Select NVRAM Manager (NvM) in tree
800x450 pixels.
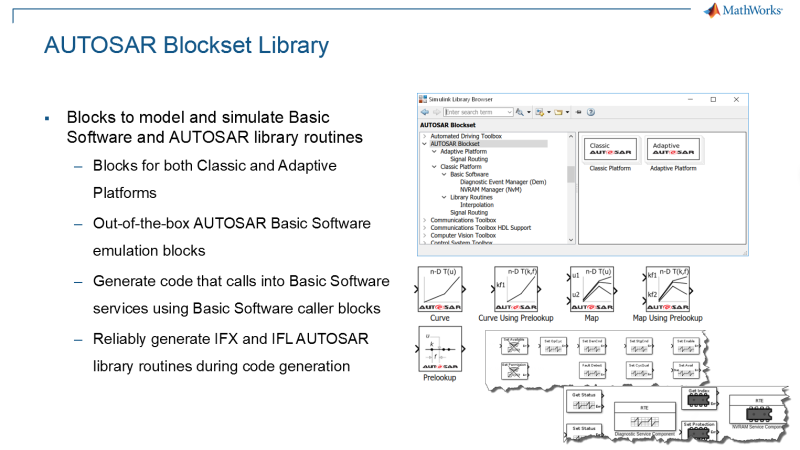pos(491,190)
